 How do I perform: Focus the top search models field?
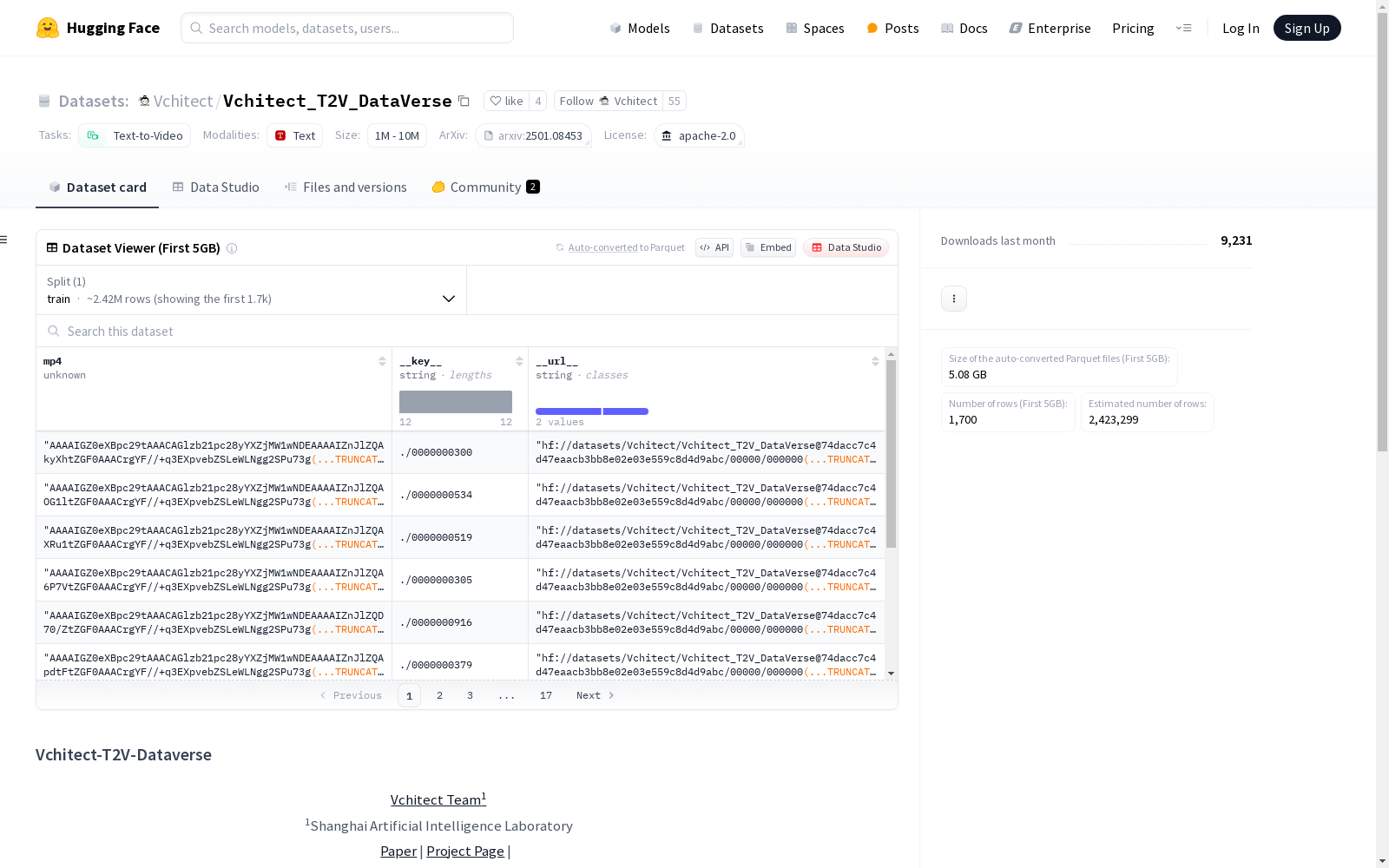coord(347,28)
